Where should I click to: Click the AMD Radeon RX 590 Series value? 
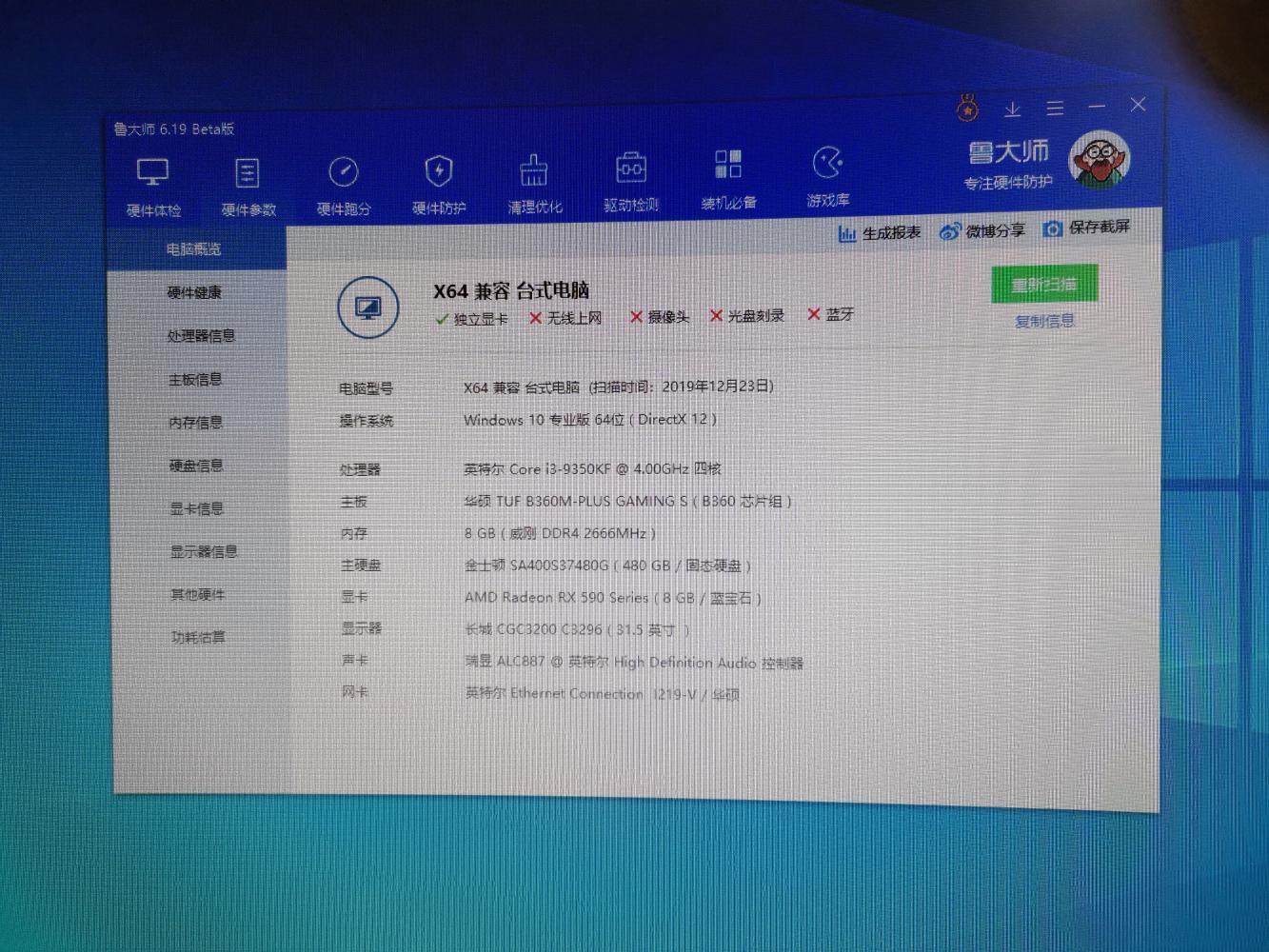coord(612,598)
